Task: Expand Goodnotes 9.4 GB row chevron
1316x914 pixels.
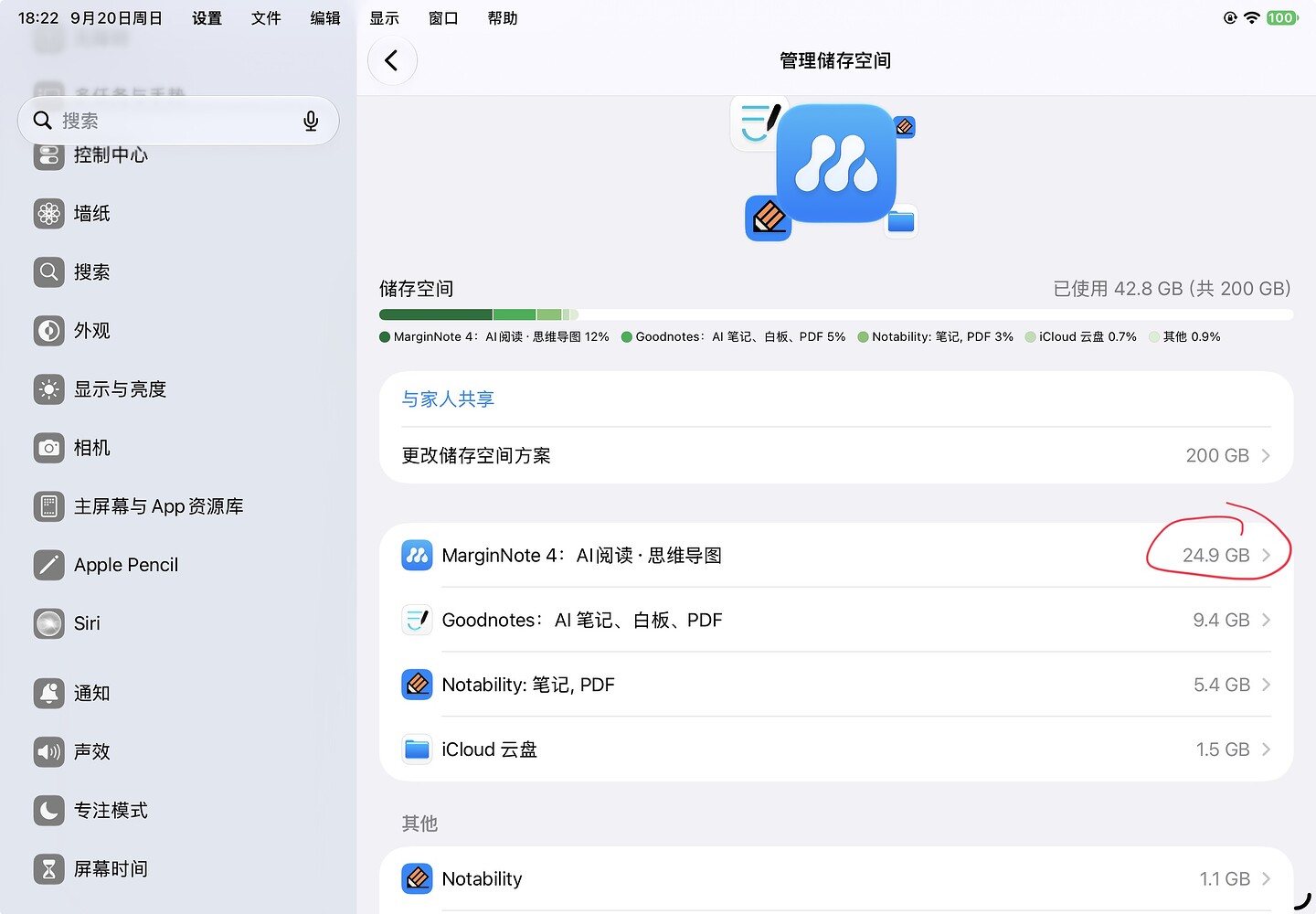Action: (1266, 620)
